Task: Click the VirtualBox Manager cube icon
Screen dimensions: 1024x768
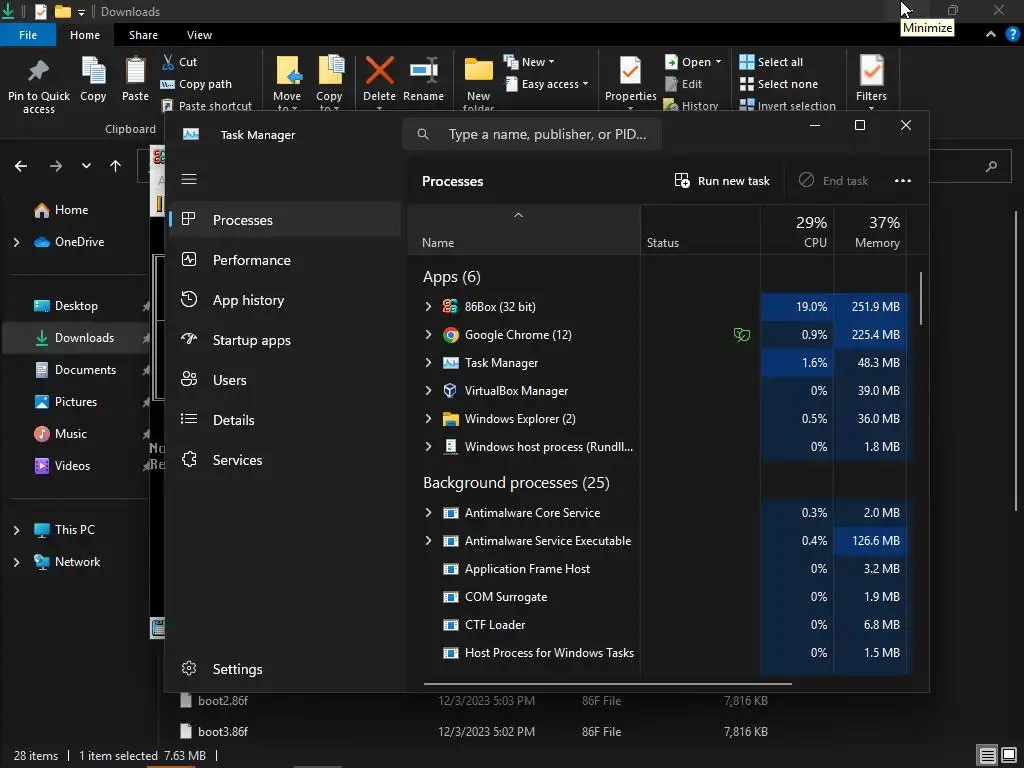Action: tap(451, 391)
